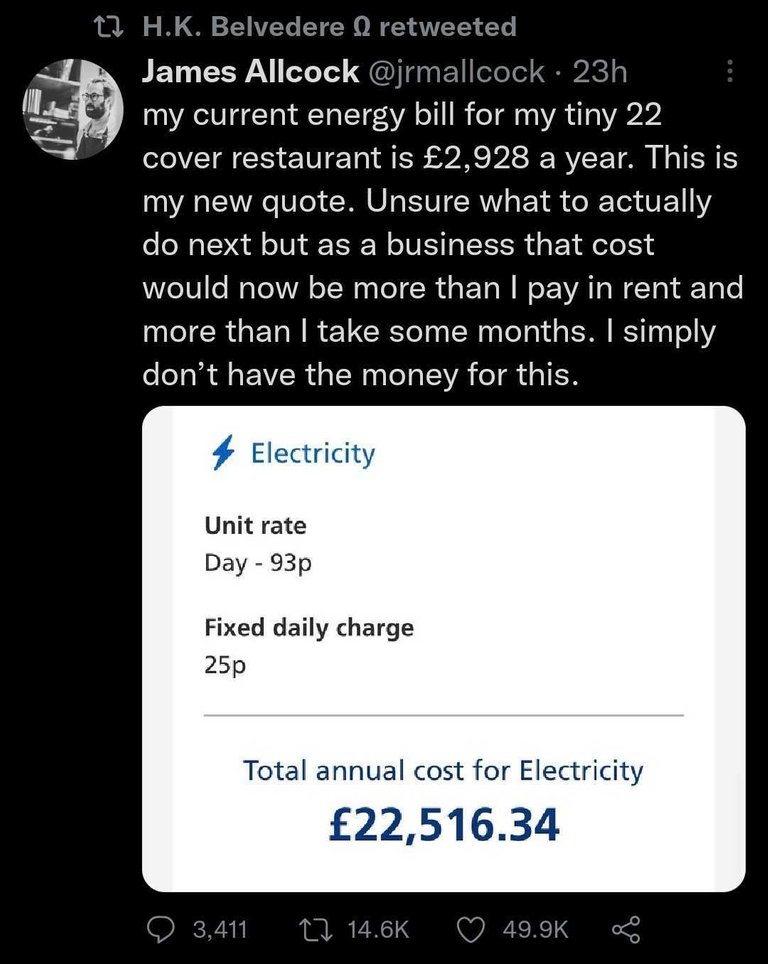Open the three-dot more options menu
The image size is (768, 964).
pyautogui.click(x=730, y=71)
